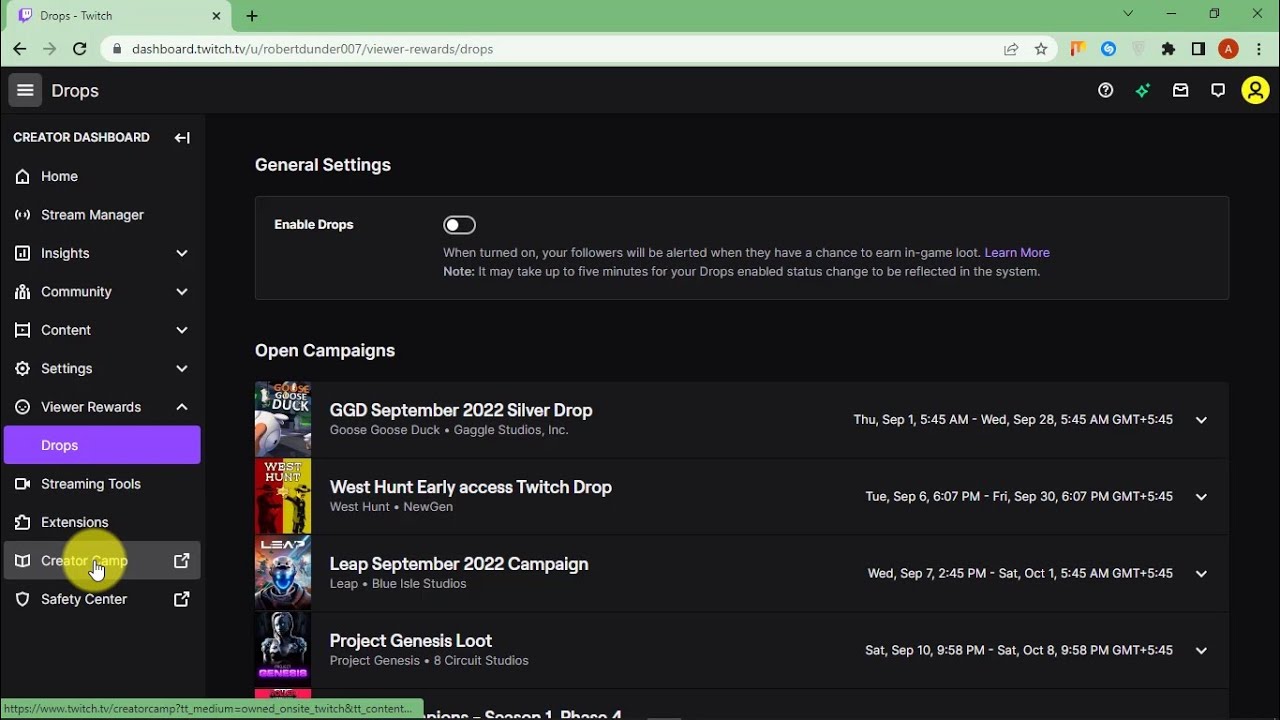Open Stream Manager in sidebar
1280x720 pixels.
tap(102, 215)
